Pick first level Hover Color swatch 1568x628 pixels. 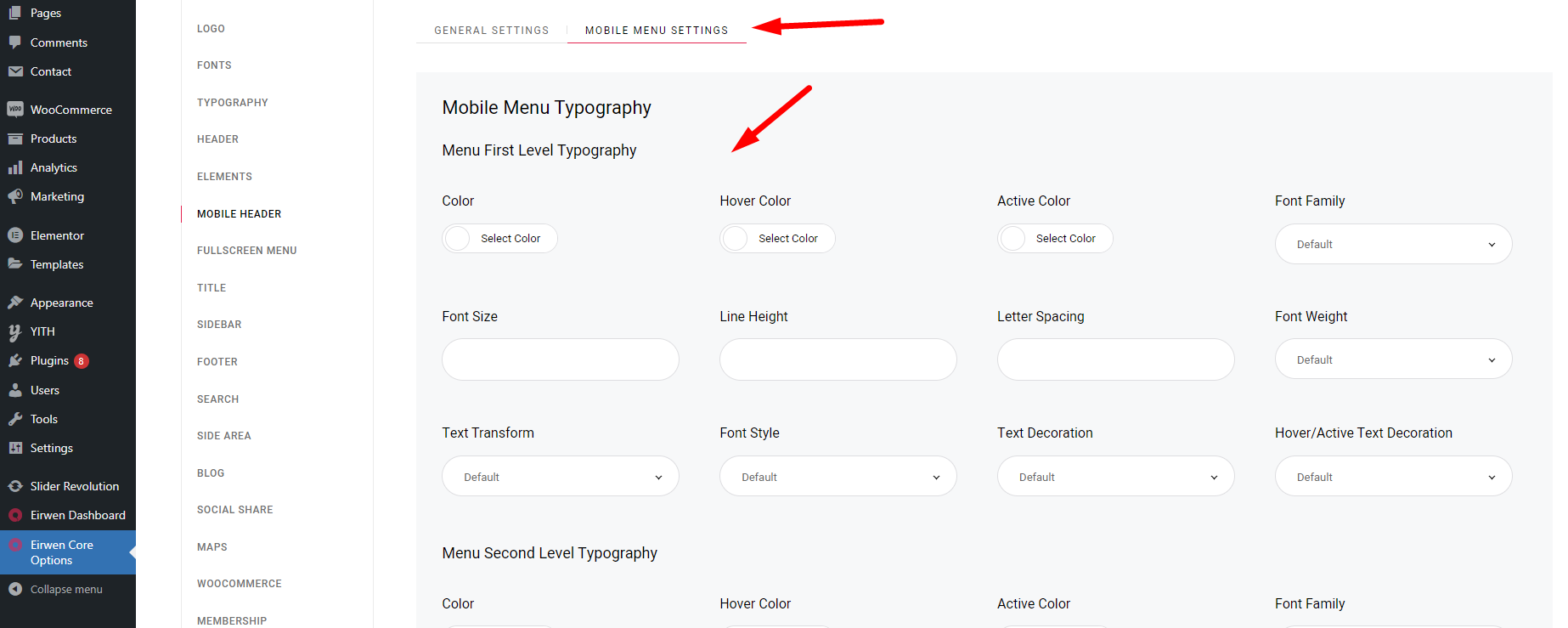pyautogui.click(x=735, y=239)
